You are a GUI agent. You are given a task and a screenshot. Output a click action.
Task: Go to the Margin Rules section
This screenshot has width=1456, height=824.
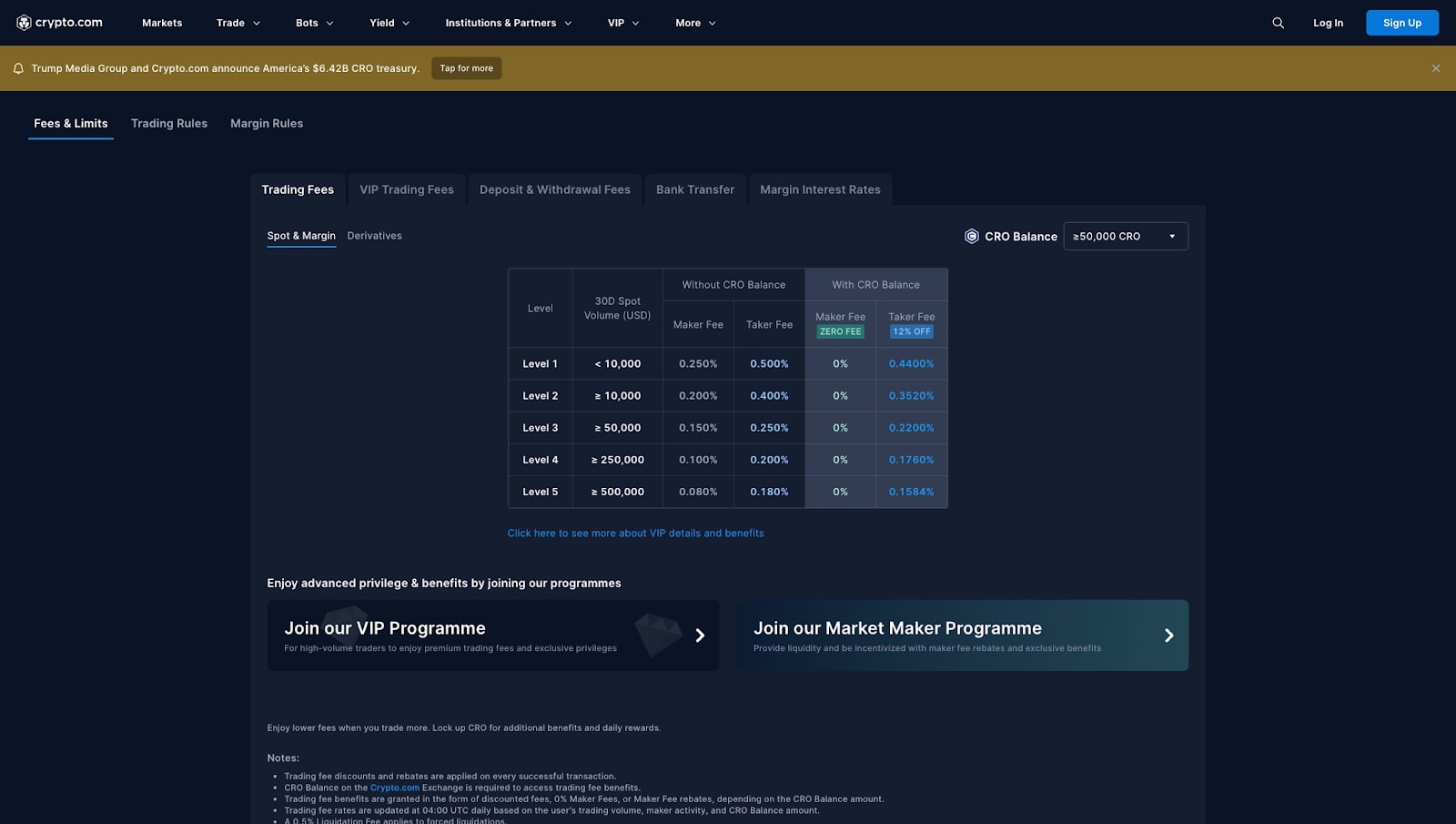coord(267,123)
